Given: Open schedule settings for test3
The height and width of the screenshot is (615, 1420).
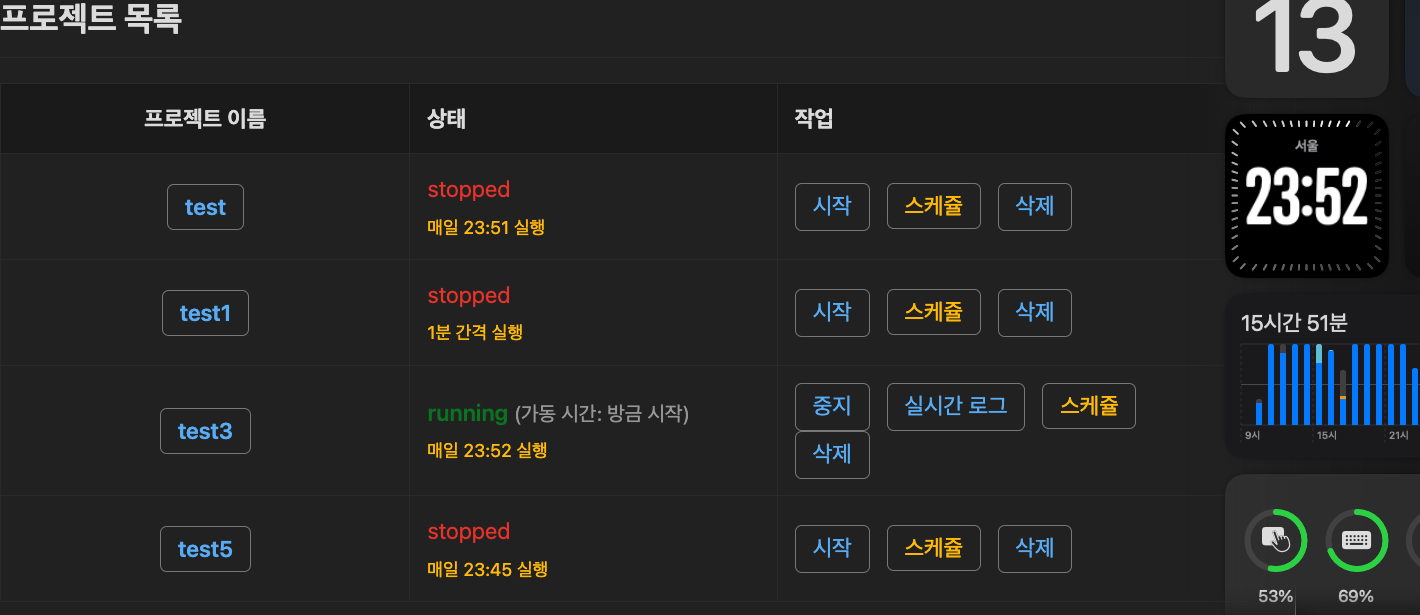Looking at the screenshot, I should (1088, 407).
